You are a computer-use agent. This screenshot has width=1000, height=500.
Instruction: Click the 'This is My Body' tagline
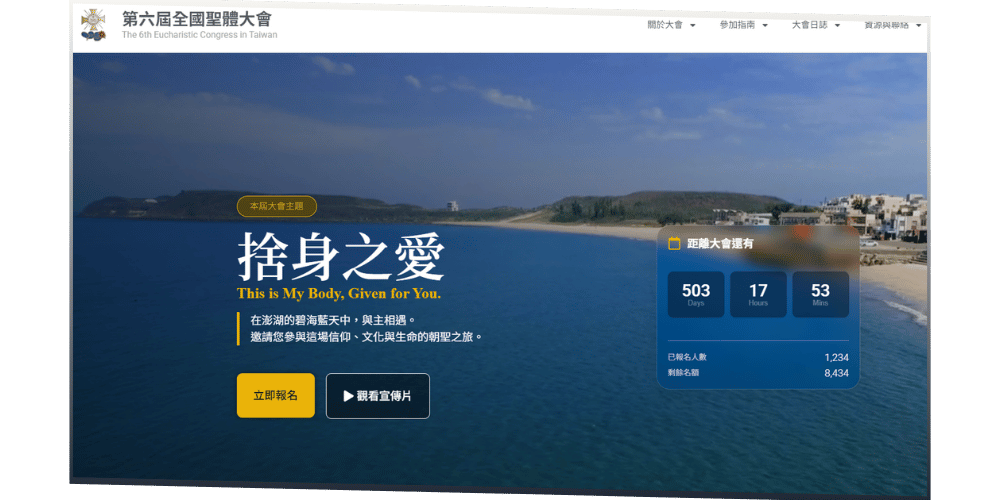338,294
